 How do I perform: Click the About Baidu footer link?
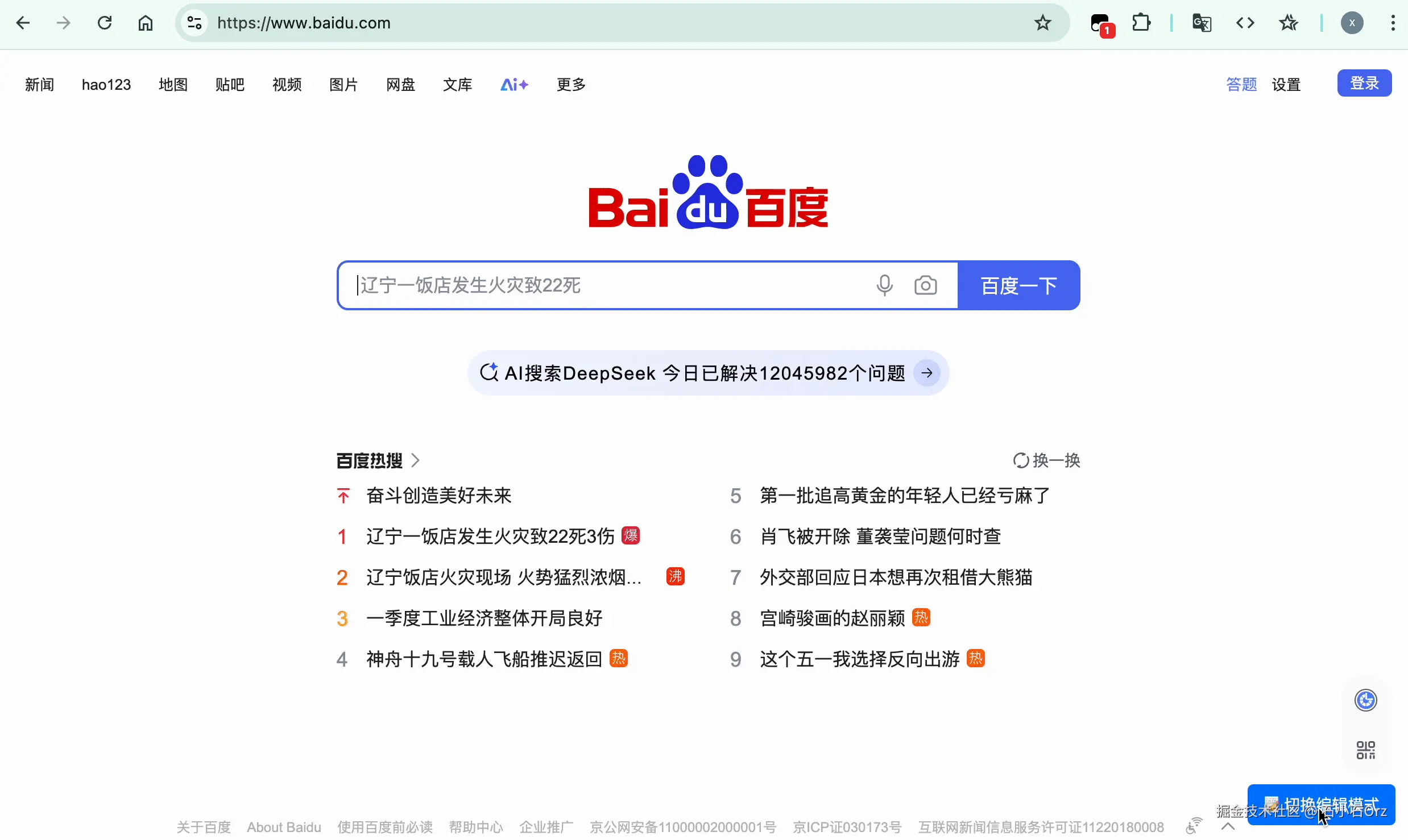284,827
